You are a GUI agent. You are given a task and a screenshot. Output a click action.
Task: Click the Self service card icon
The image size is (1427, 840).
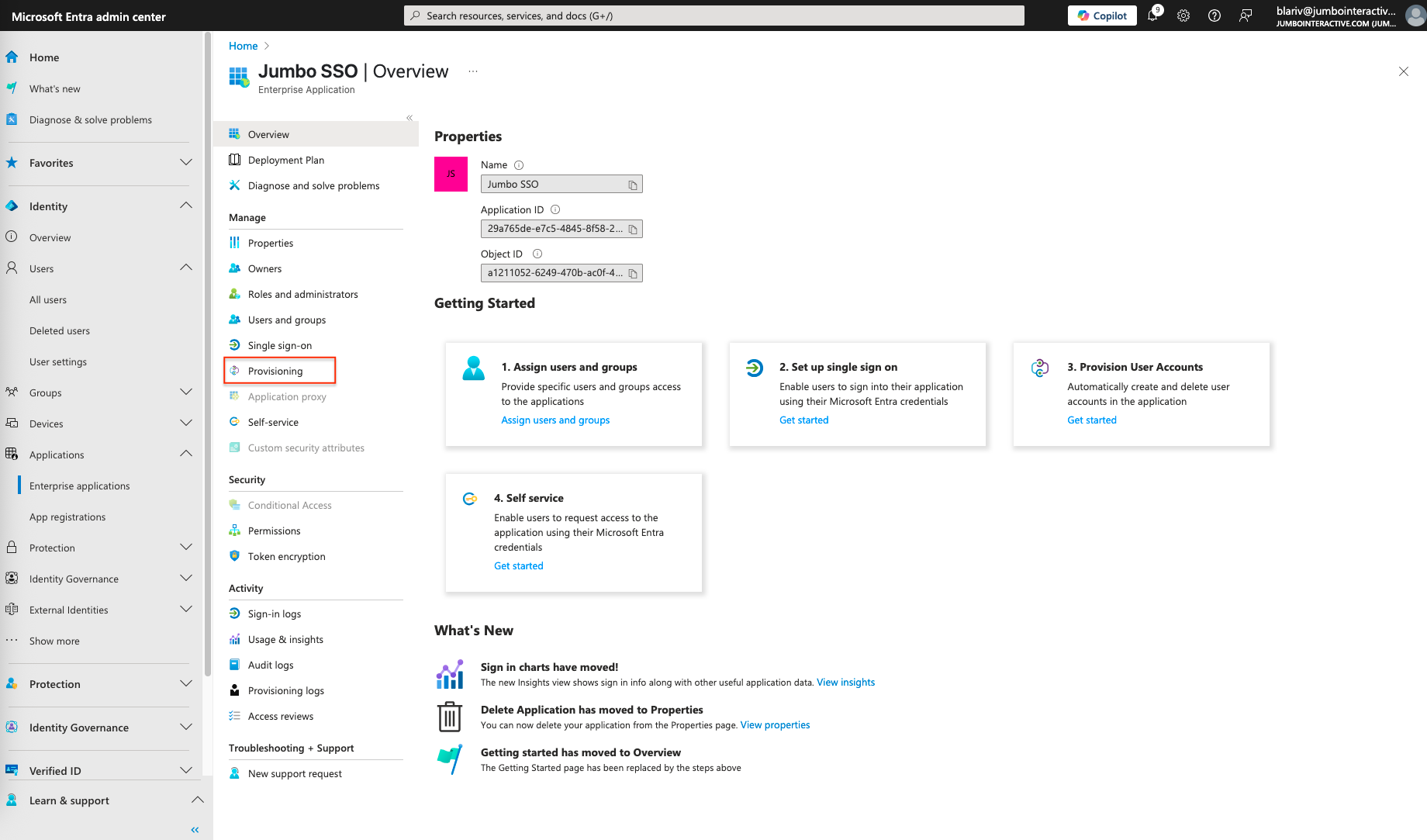(x=469, y=499)
